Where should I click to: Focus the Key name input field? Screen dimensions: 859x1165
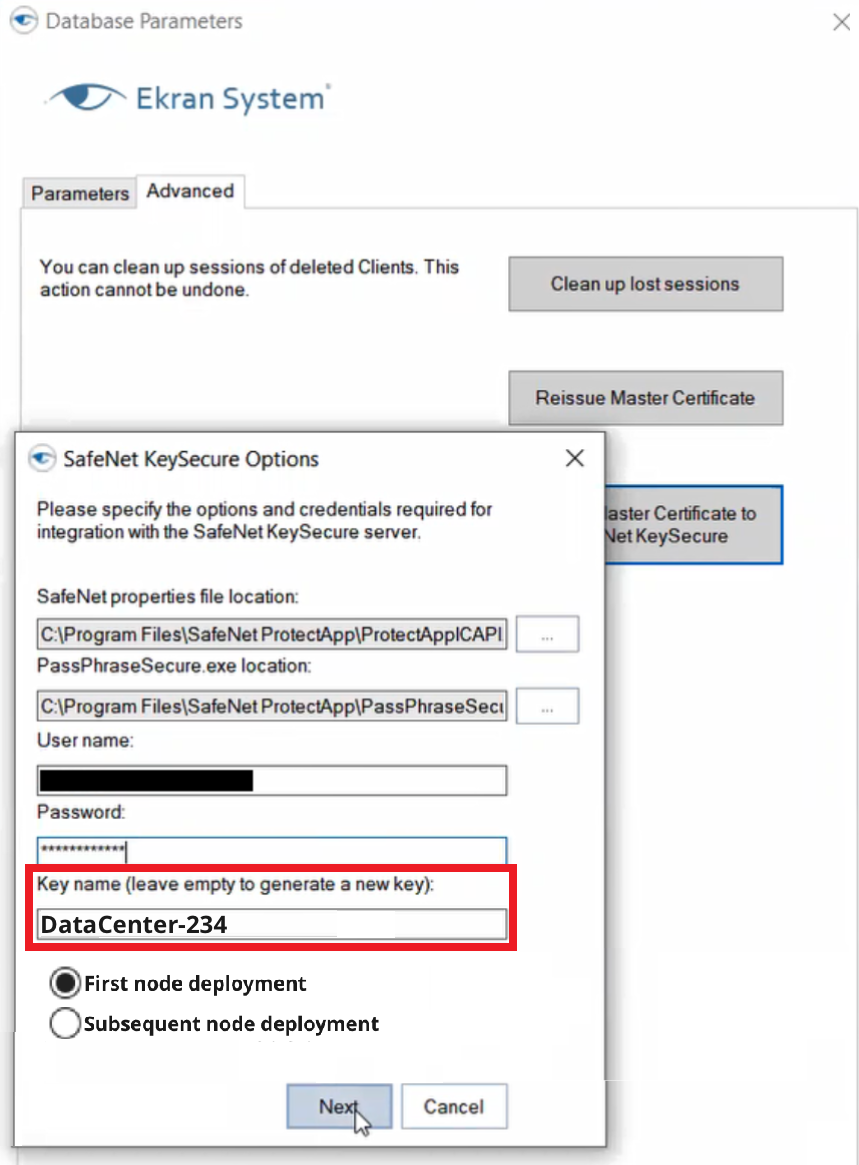271,924
